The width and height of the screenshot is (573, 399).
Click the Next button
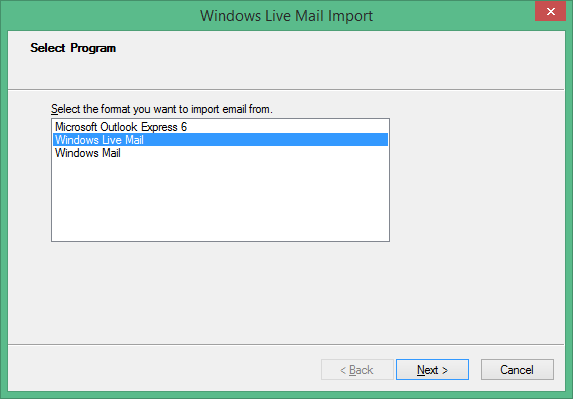[432, 370]
